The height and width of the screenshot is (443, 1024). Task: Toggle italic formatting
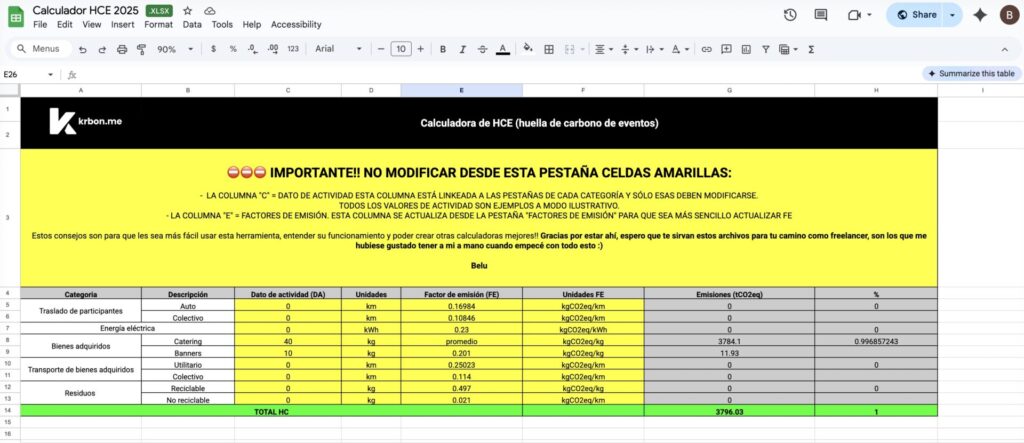pos(462,49)
